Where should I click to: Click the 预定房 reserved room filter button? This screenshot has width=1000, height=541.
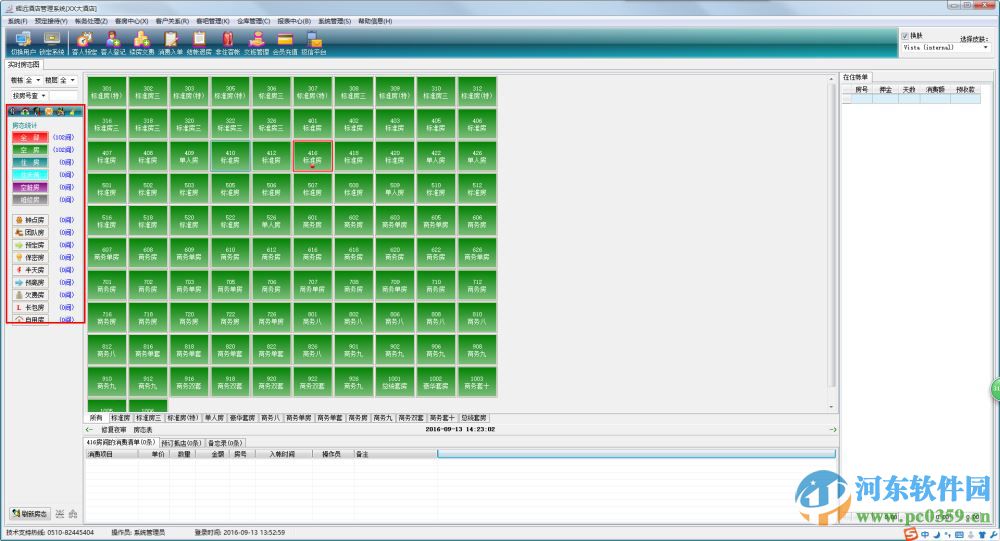click(x=30, y=245)
